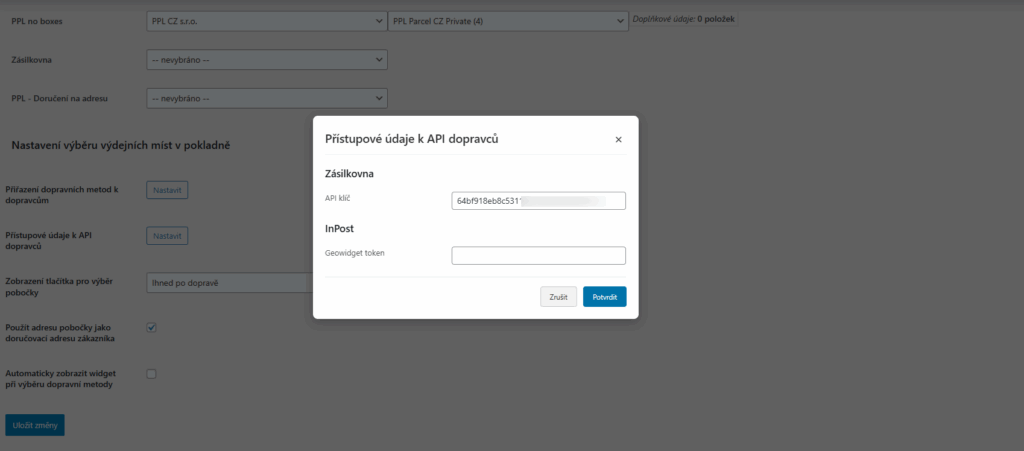Click the InPost heading in dialog
Viewport: 1024px width, 451px height.
tap(340, 228)
